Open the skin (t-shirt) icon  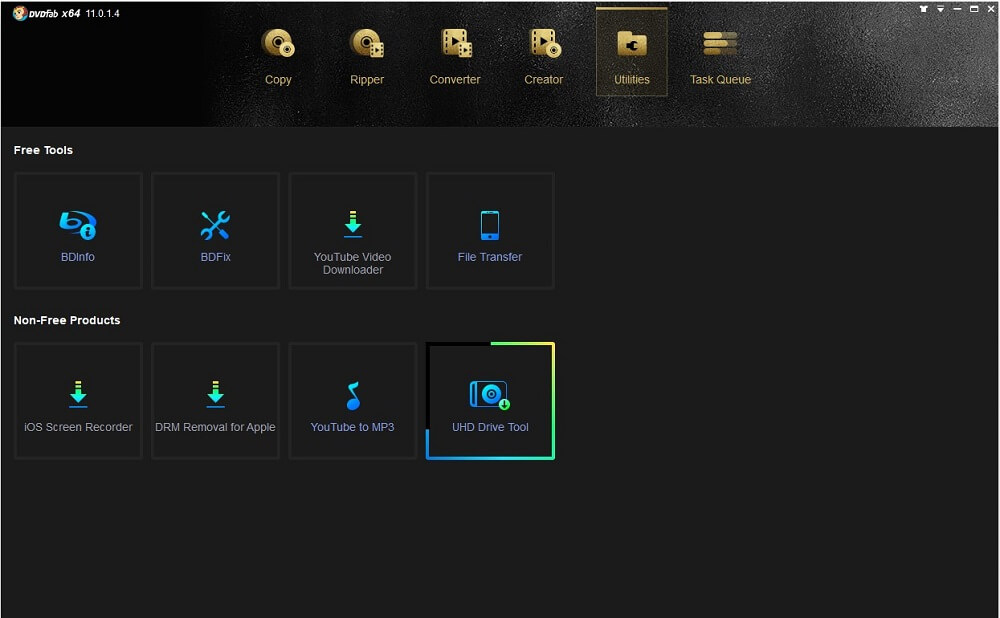[x=923, y=9]
